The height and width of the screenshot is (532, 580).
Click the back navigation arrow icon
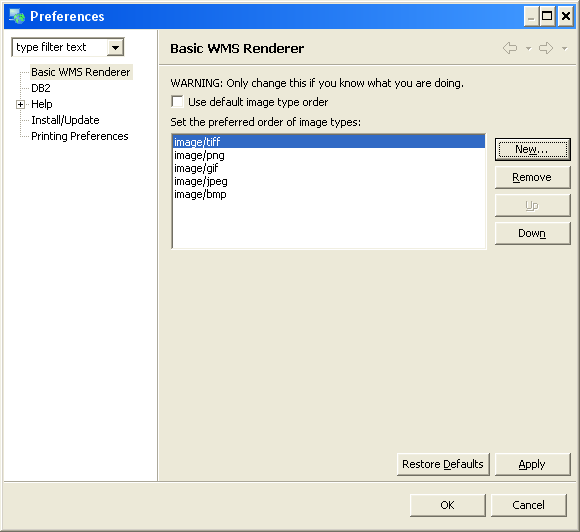click(x=510, y=48)
